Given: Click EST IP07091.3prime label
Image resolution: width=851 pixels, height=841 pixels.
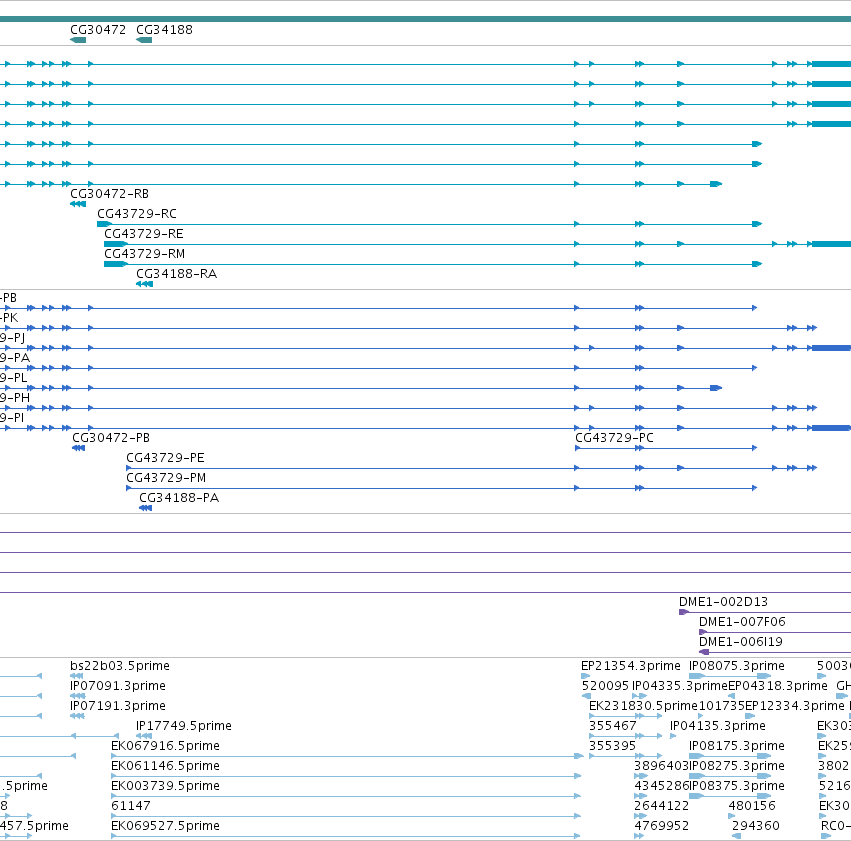Looking at the screenshot, I should pyautogui.click(x=118, y=686).
